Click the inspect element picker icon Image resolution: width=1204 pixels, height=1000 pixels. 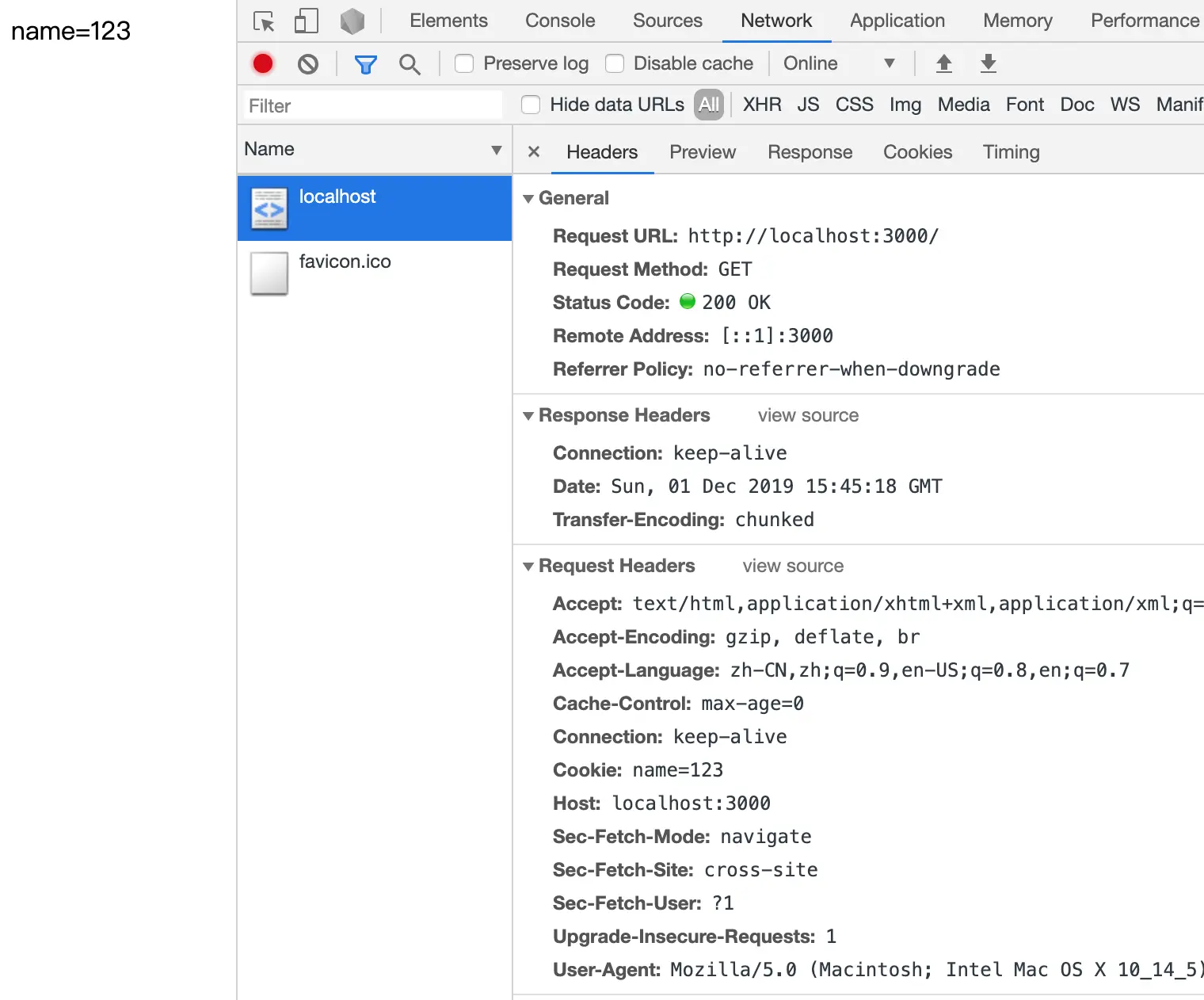pos(264,21)
